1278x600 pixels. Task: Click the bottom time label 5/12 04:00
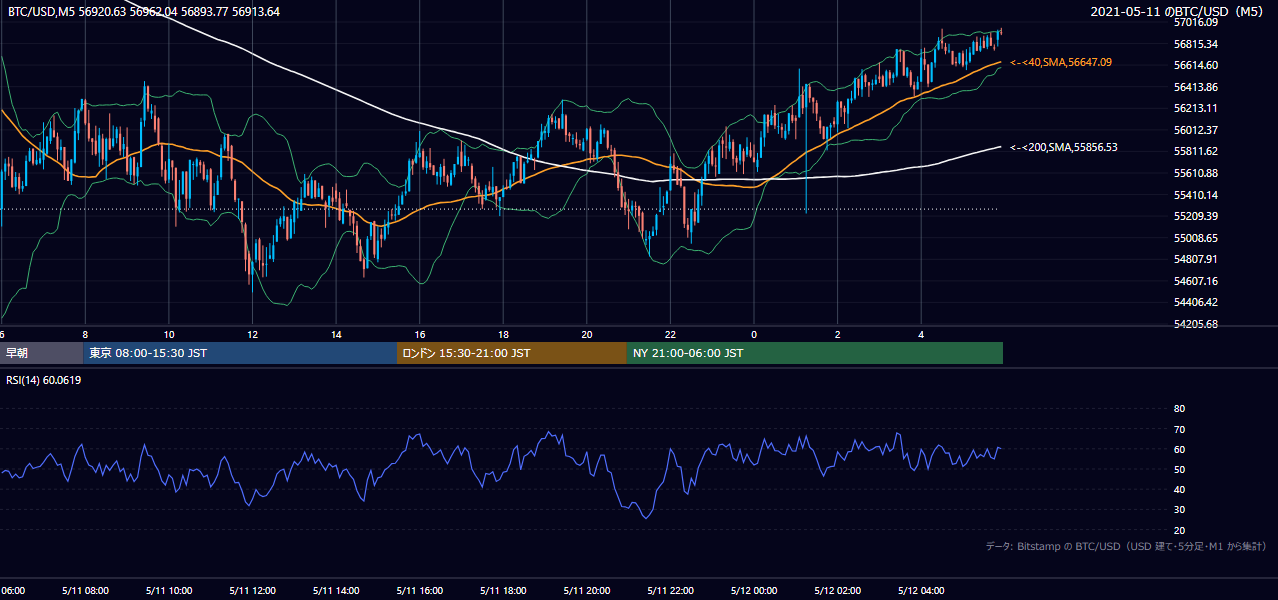click(x=921, y=590)
